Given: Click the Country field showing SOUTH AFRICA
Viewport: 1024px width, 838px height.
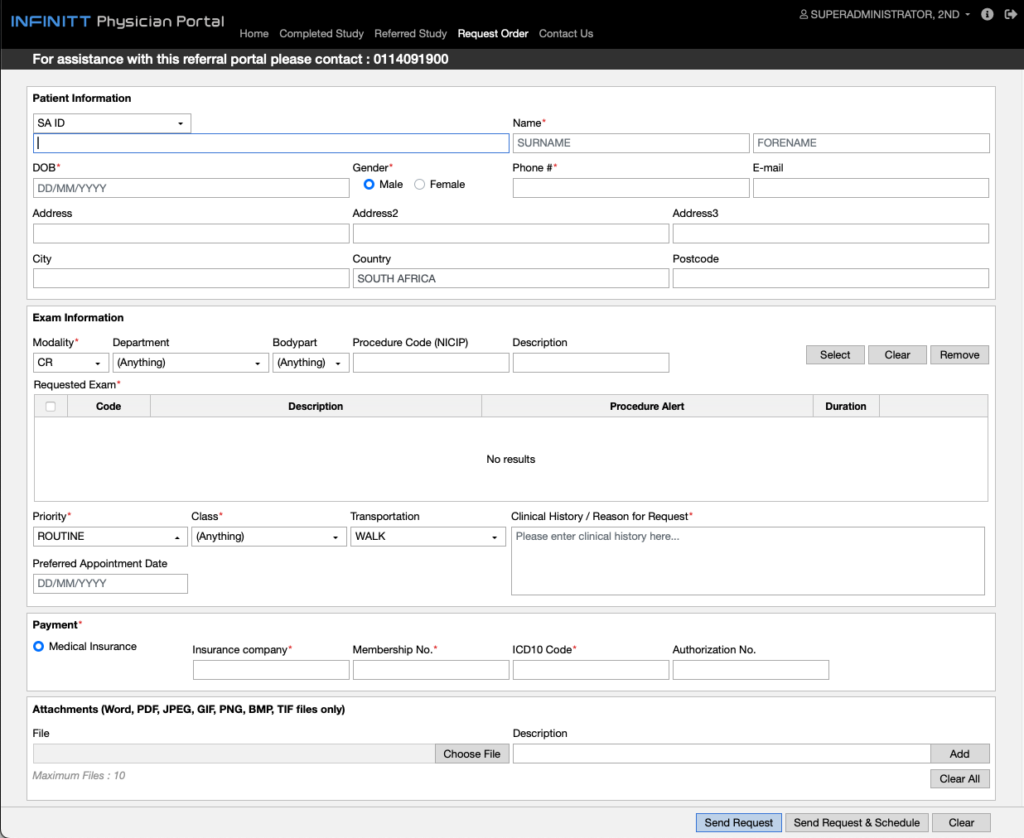Looking at the screenshot, I should click(x=511, y=278).
